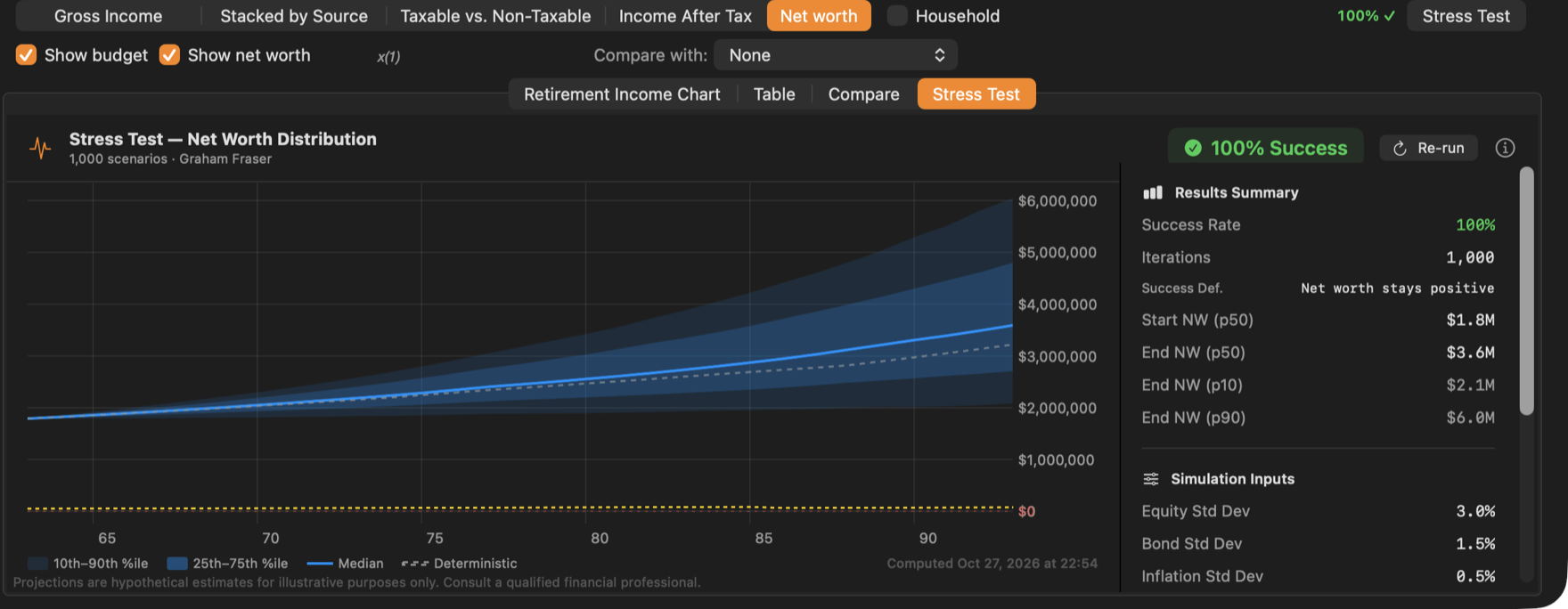Click the 25th–75th %ile legend swatch
This screenshot has width=1568, height=609.
click(177, 564)
